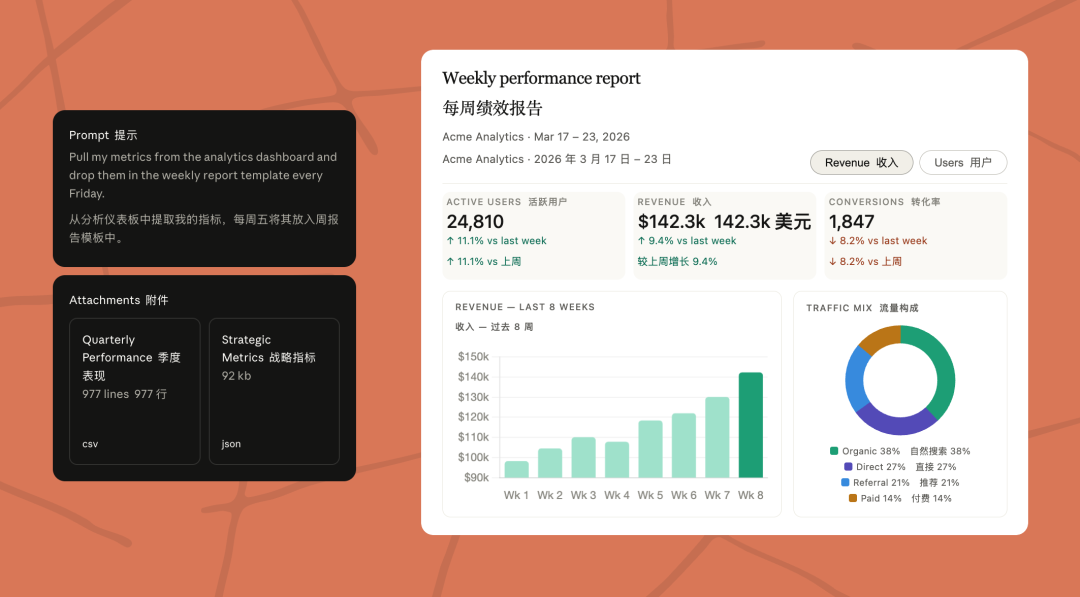Select the Revenue 收入 toggle pill
Image resolution: width=1080 pixels, height=597 pixels.
(861, 163)
